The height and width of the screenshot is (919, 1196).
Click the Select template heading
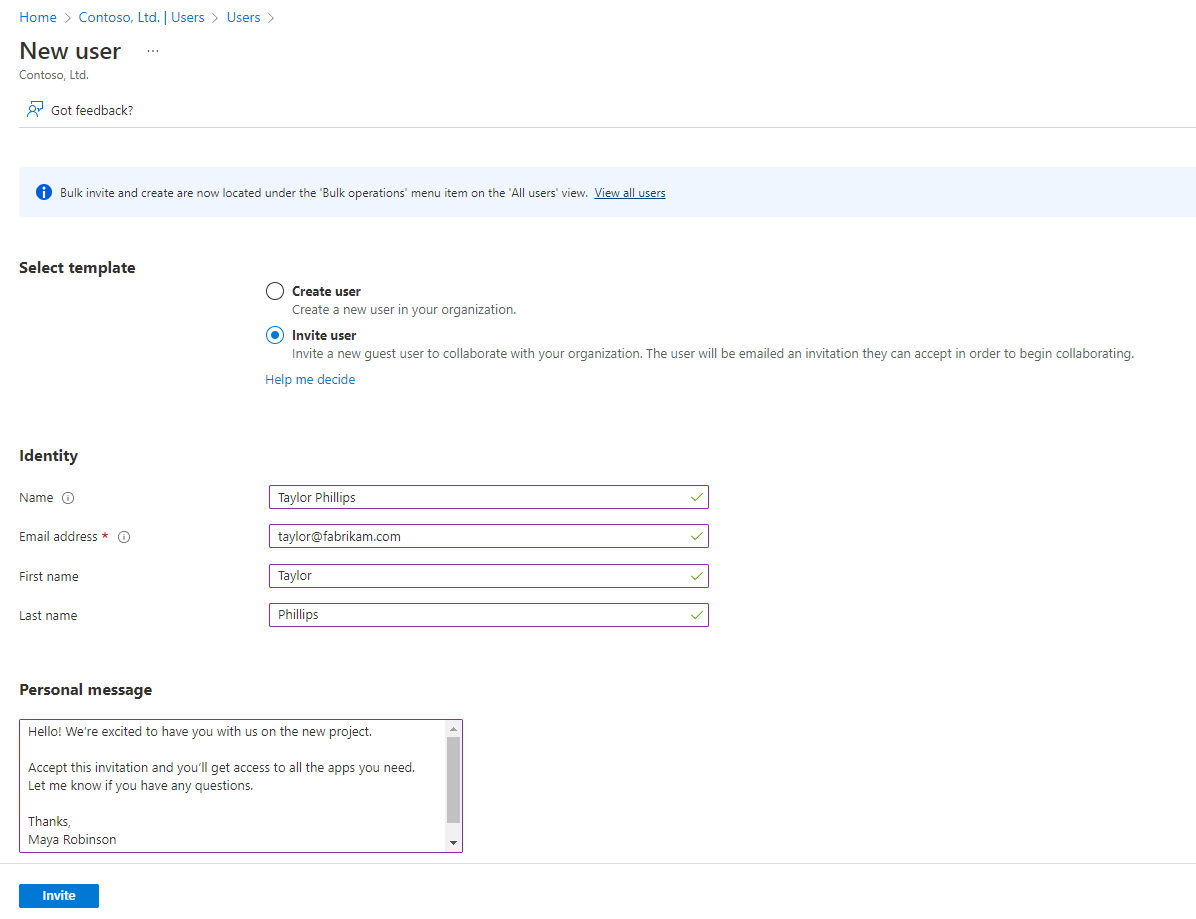pos(77,268)
